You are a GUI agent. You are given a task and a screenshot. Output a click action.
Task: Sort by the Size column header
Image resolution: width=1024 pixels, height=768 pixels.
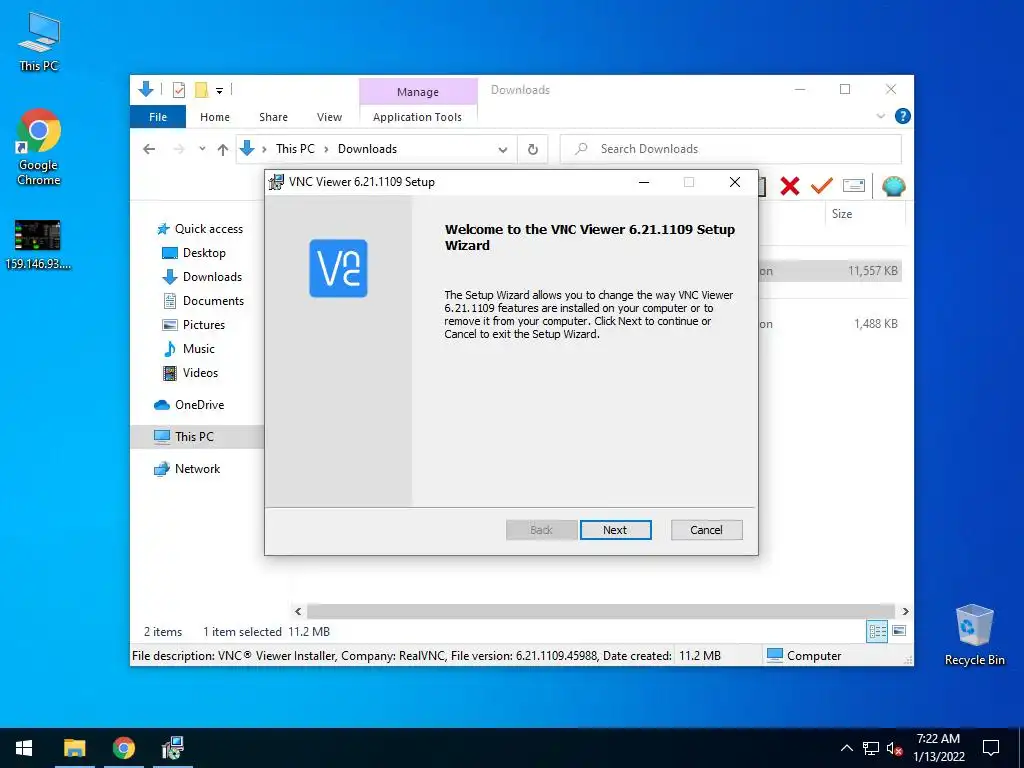point(842,214)
